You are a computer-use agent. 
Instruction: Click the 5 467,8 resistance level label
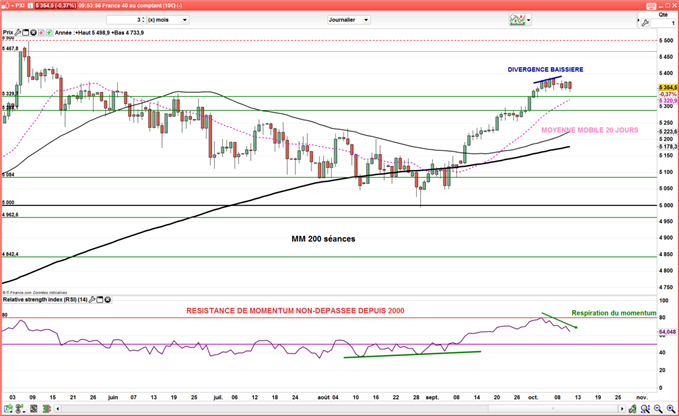[10, 48]
